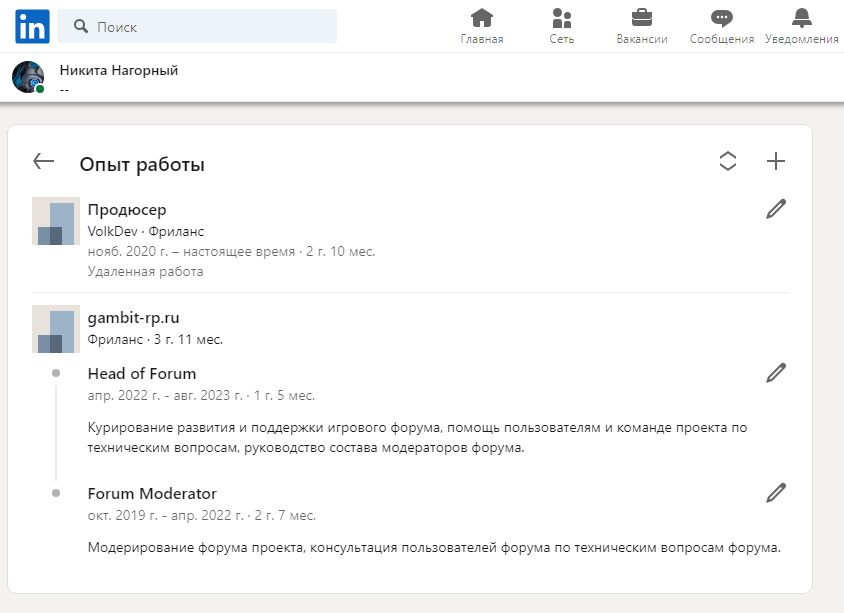Open Сообщения chat bubble icon

[721, 18]
